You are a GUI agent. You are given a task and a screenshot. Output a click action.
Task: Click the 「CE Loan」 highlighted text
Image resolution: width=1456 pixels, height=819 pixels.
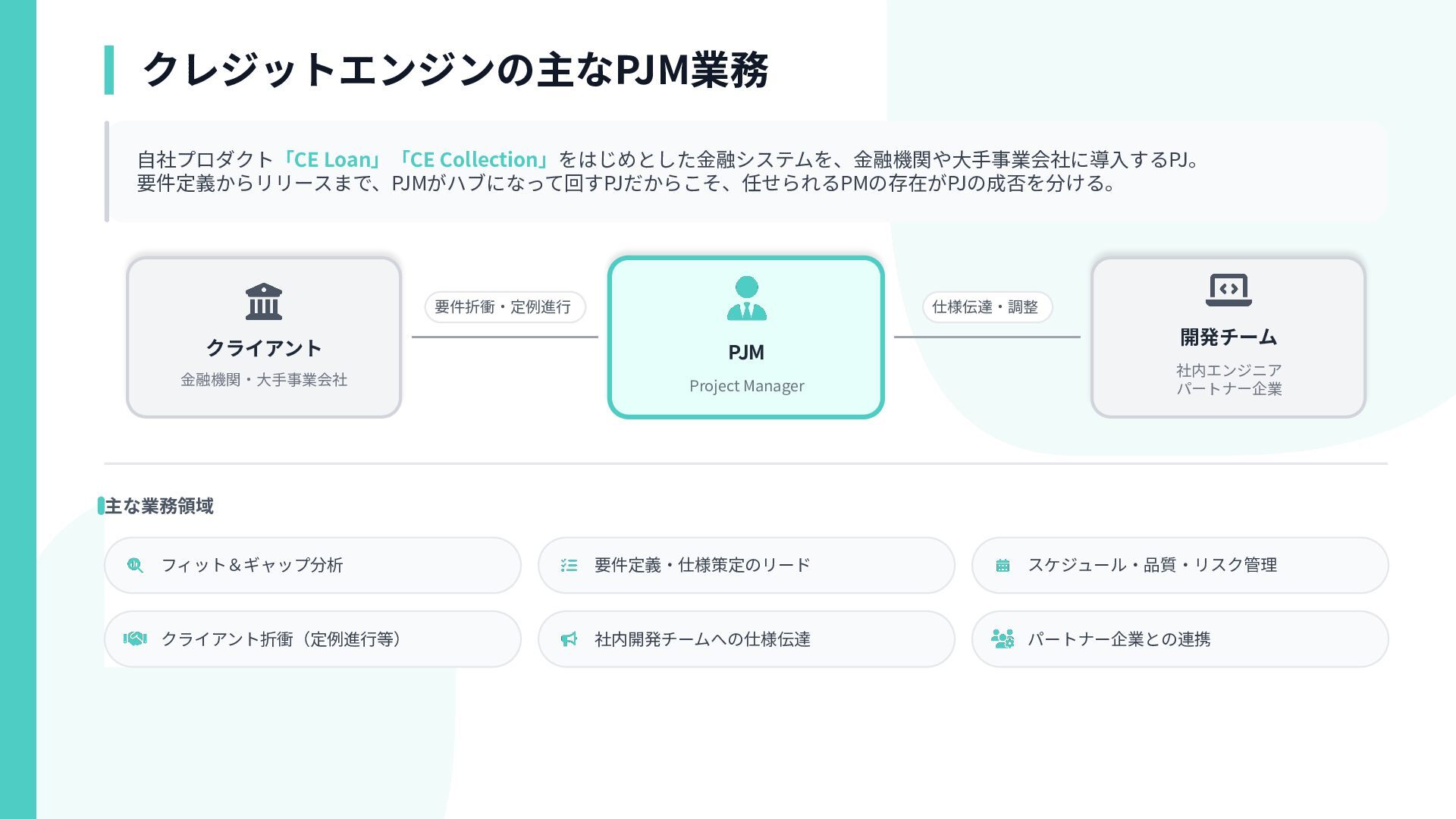[x=331, y=159]
